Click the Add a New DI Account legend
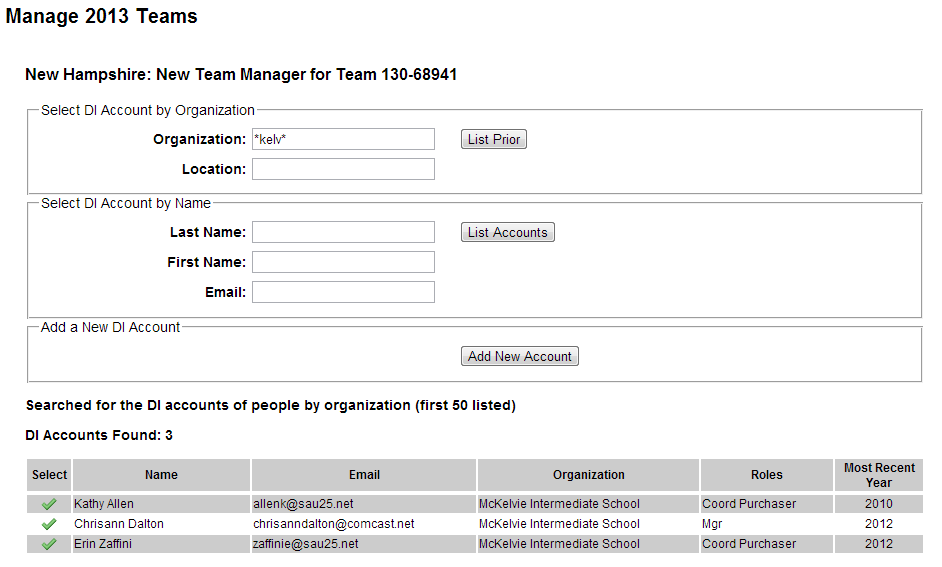Image resolution: width=942 pixels, height=567 pixels. (x=110, y=327)
